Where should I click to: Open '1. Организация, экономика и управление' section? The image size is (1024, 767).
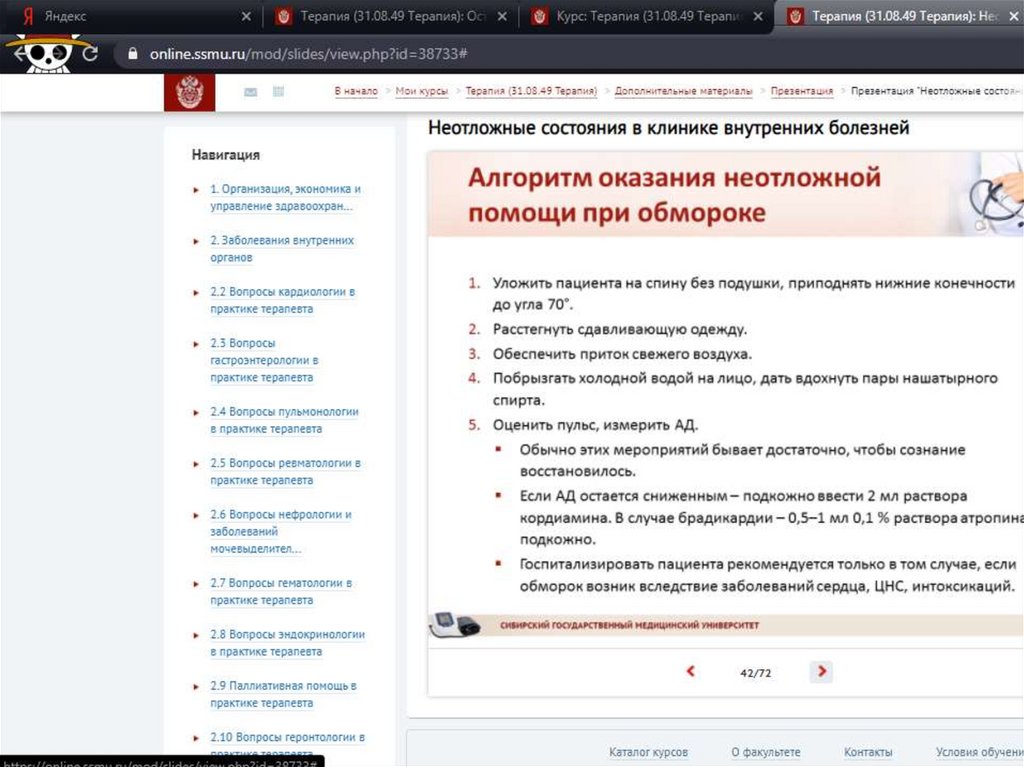(x=285, y=197)
